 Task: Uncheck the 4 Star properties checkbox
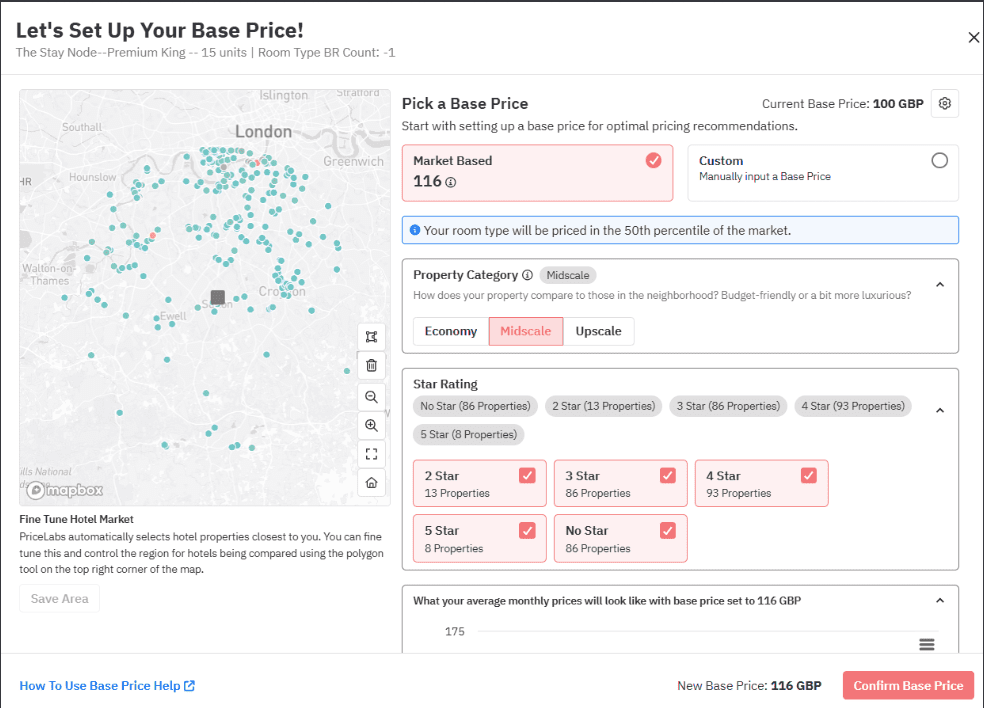coord(808,476)
